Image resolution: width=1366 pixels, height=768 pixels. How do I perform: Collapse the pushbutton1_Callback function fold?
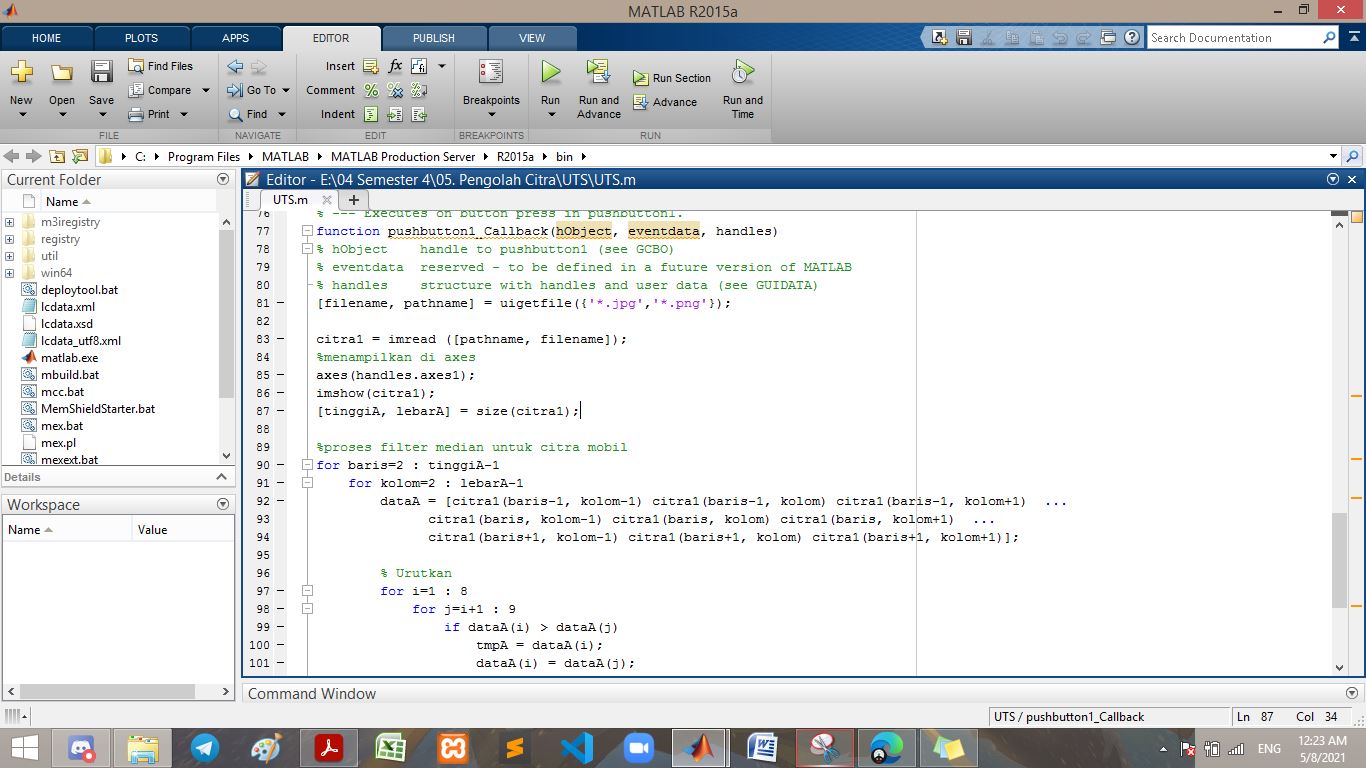coord(307,231)
